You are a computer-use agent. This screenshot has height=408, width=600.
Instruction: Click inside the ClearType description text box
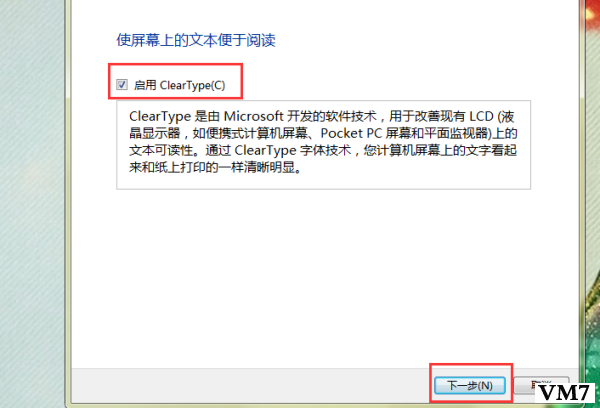pos(323,145)
